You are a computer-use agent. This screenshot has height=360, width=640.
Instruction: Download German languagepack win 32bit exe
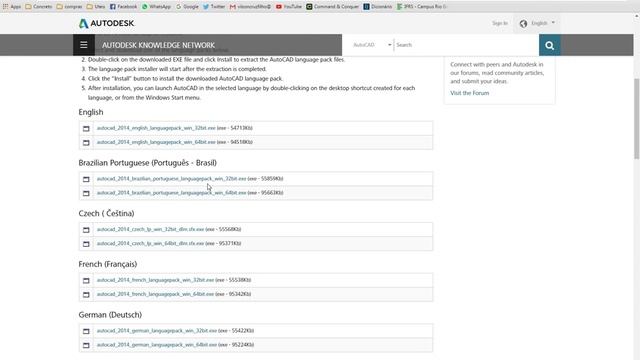click(x=157, y=331)
